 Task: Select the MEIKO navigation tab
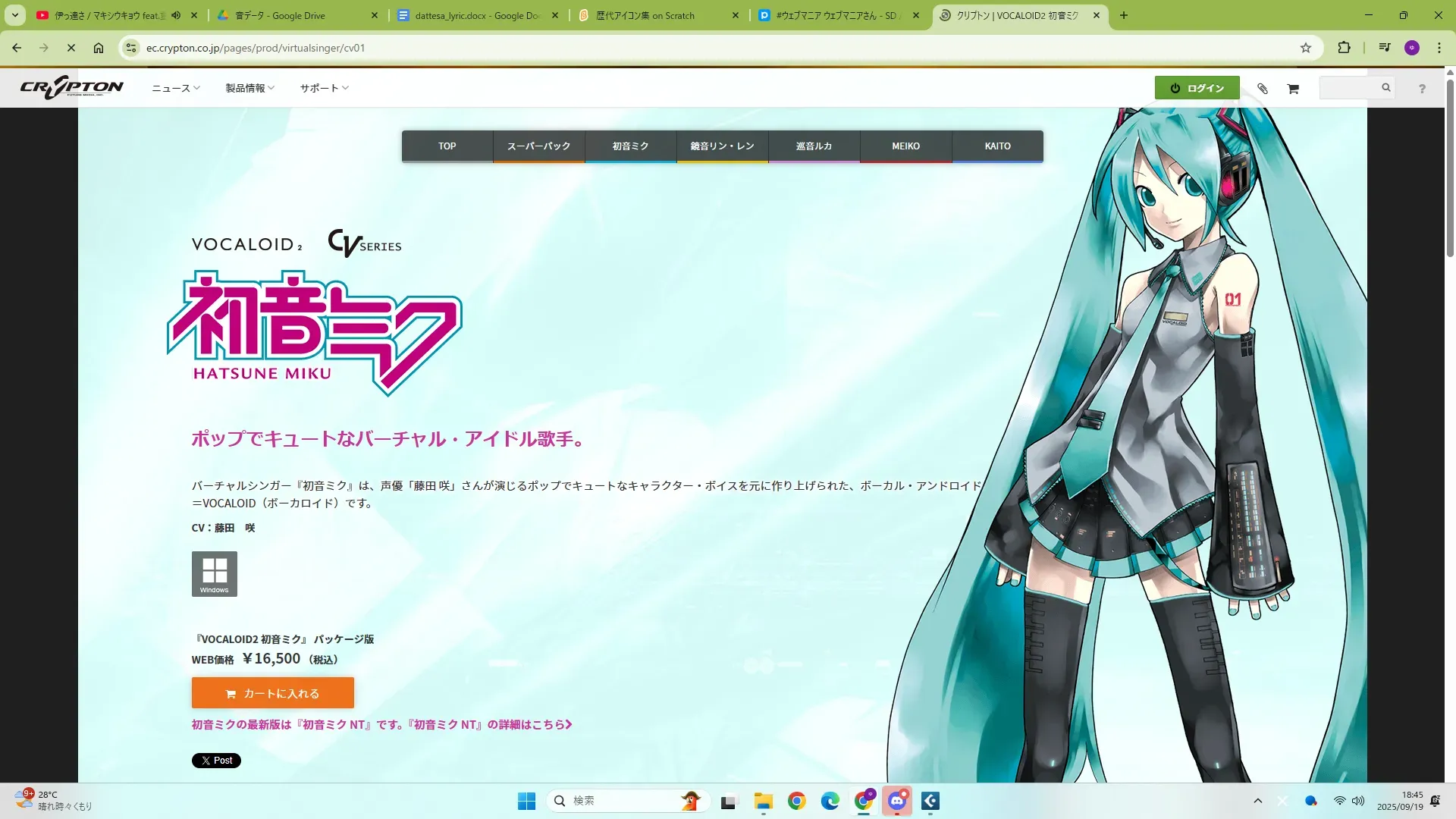point(905,146)
